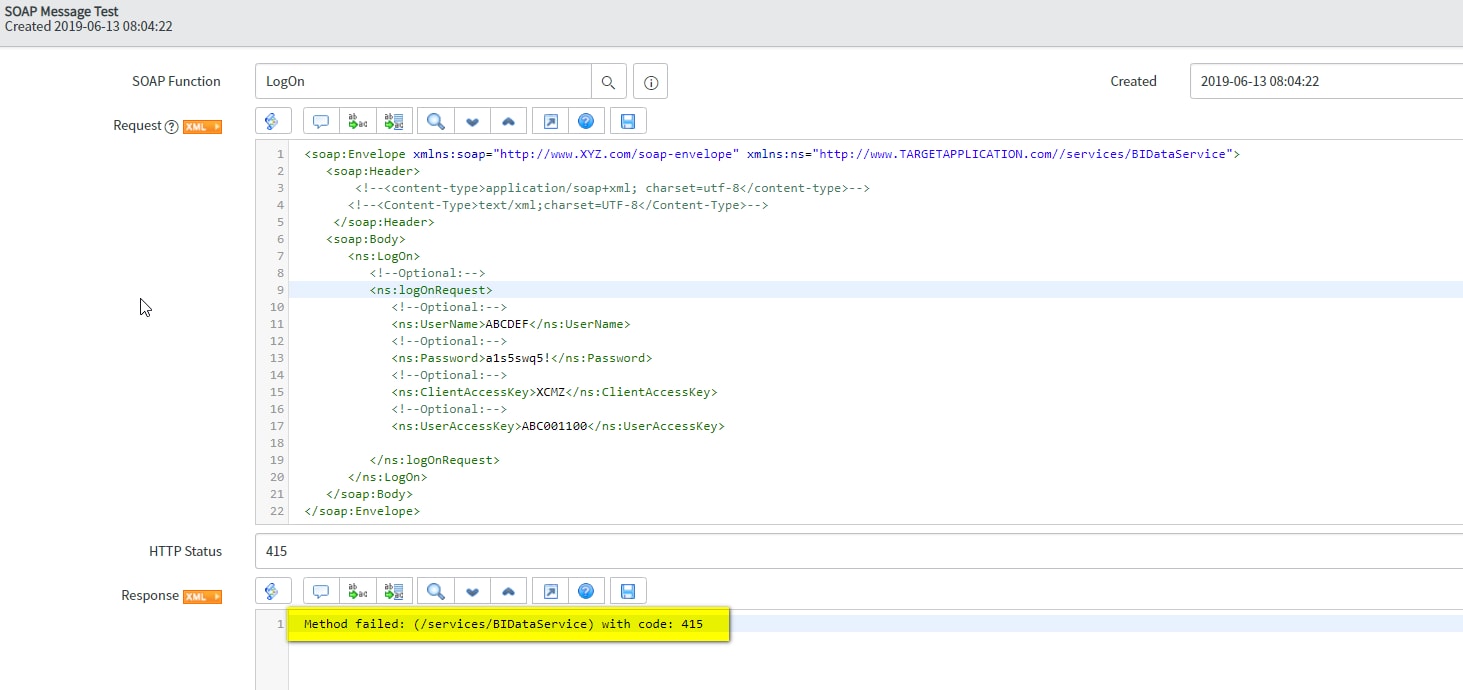
Task: Open Search in Request editor toolbar
Action: tap(435, 121)
